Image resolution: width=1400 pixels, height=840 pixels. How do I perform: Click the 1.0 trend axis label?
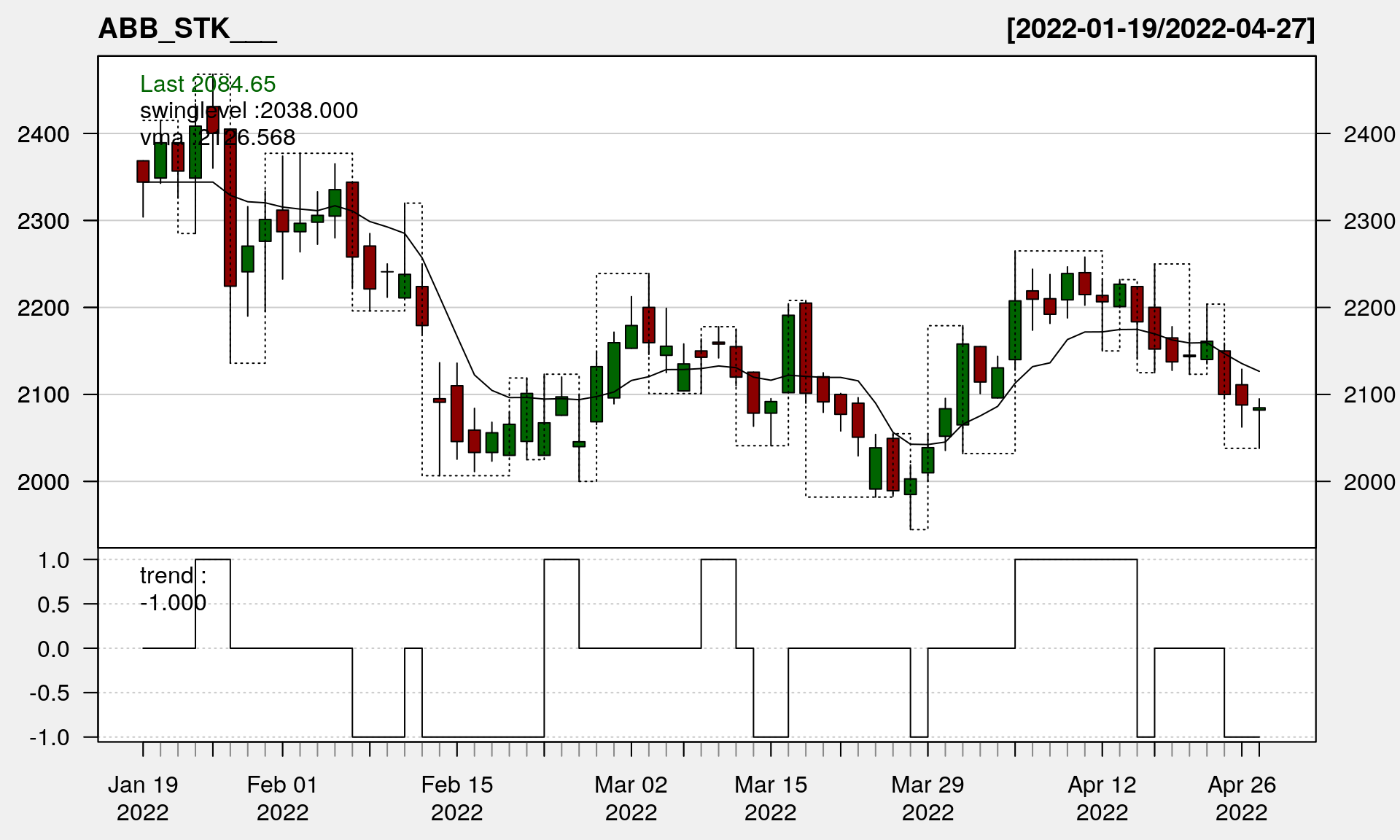coord(53,560)
